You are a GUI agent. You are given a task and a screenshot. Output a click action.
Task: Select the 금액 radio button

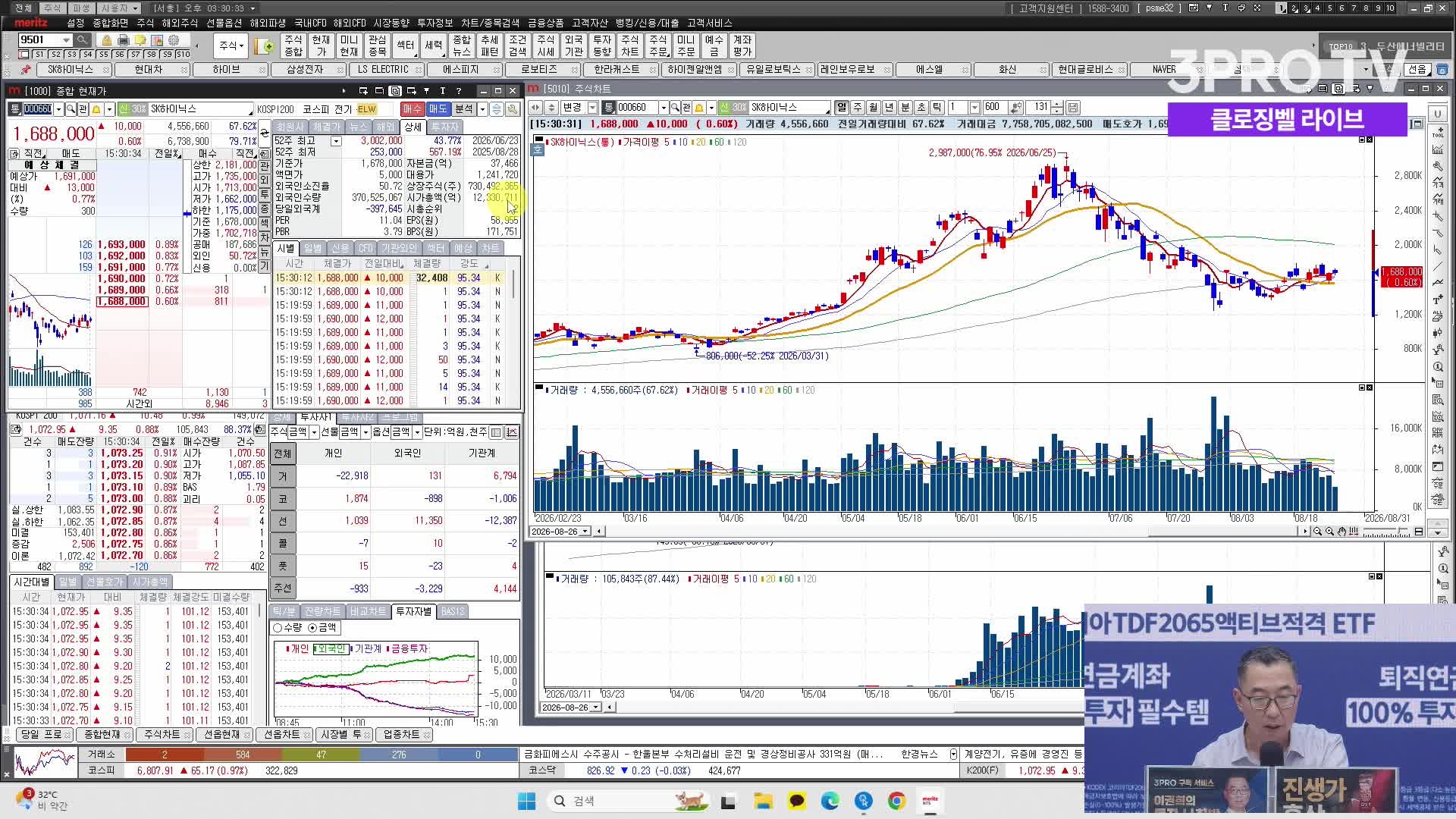312,628
